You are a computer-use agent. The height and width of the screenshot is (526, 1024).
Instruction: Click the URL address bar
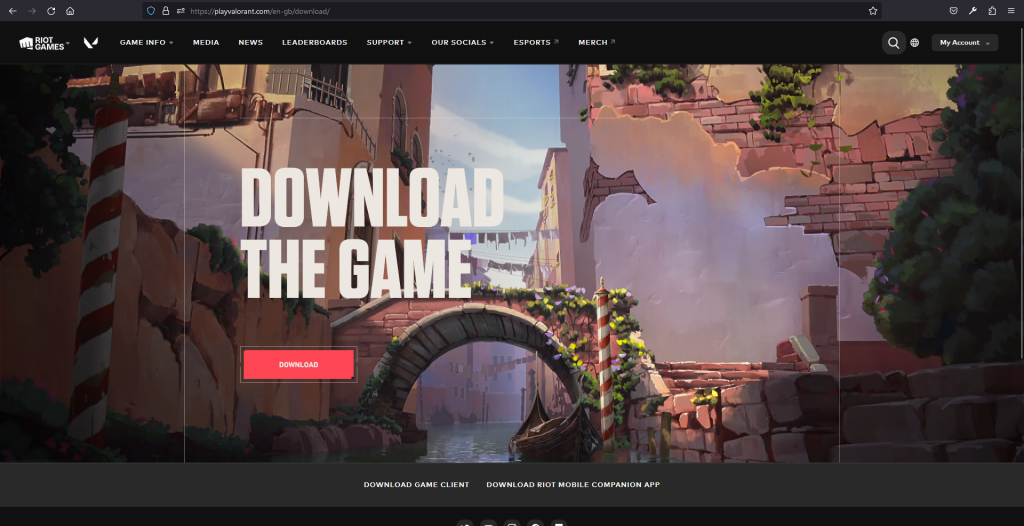[x=500, y=11]
